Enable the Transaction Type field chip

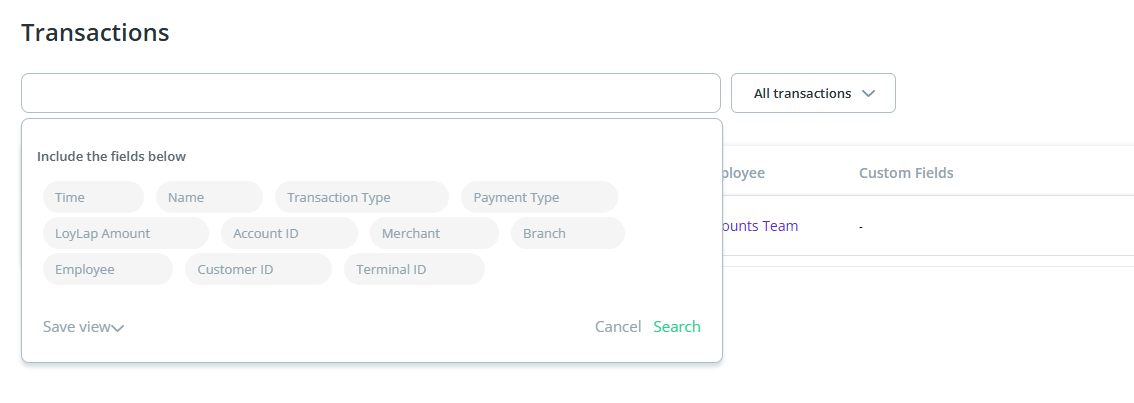pyautogui.click(x=361, y=197)
